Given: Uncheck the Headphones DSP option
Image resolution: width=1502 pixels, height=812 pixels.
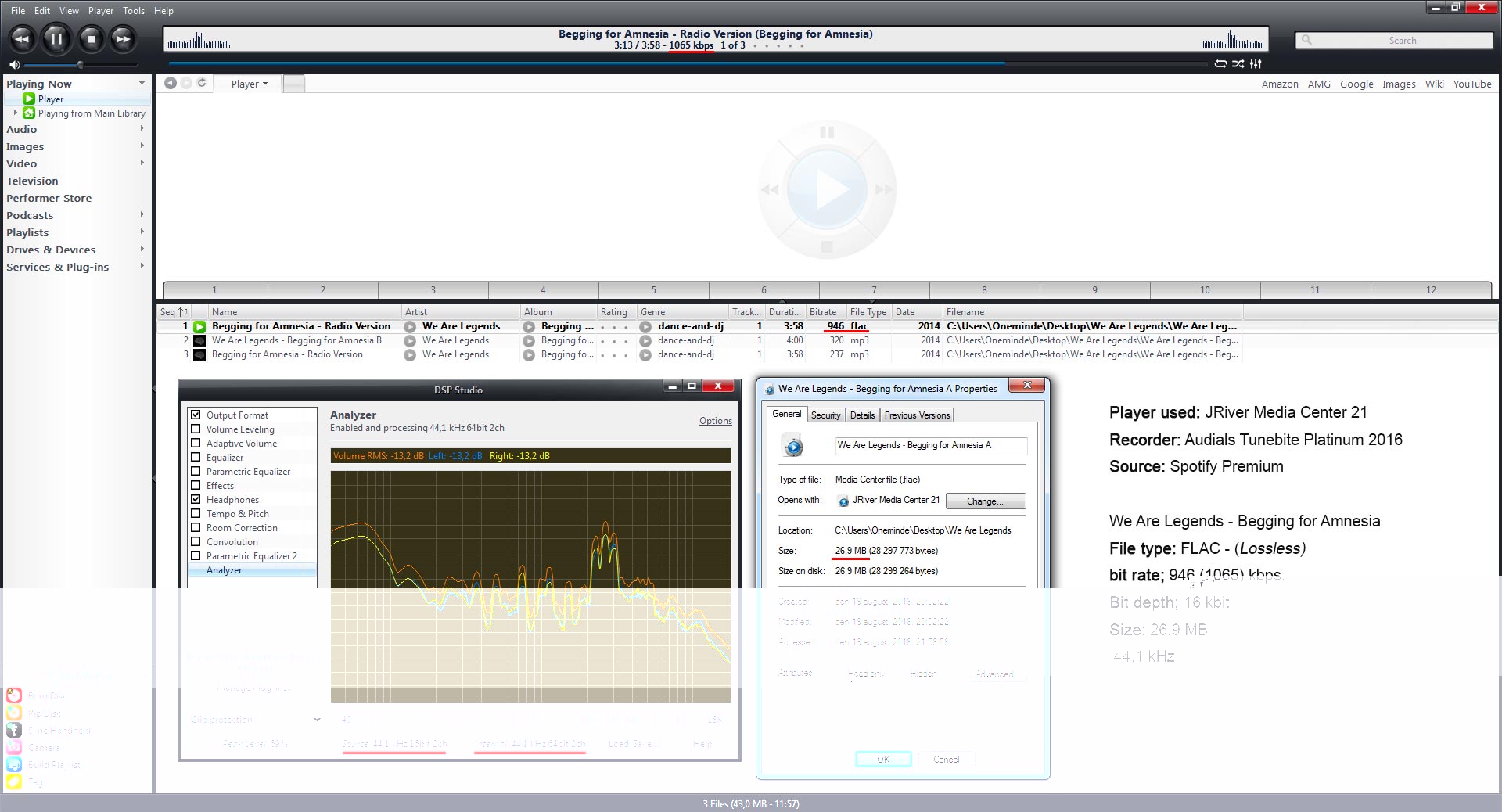Looking at the screenshot, I should click(196, 500).
